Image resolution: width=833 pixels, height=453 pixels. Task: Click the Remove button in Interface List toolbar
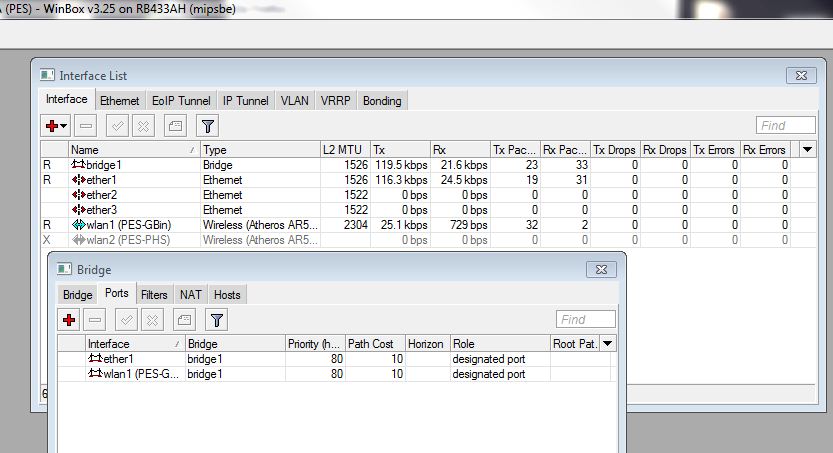pyautogui.click(x=86, y=126)
